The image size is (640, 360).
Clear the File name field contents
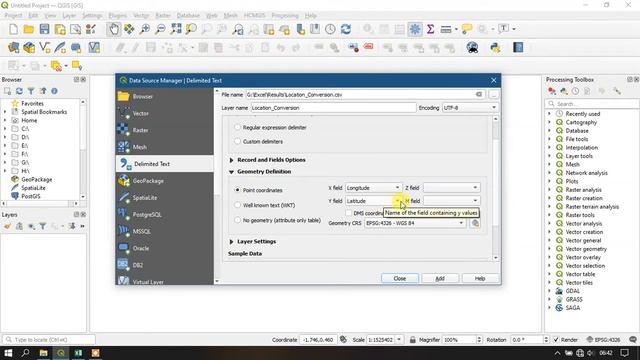tap(479, 95)
